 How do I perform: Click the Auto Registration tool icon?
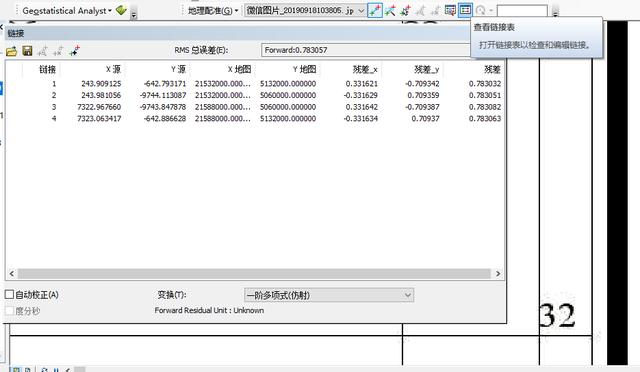pos(390,11)
